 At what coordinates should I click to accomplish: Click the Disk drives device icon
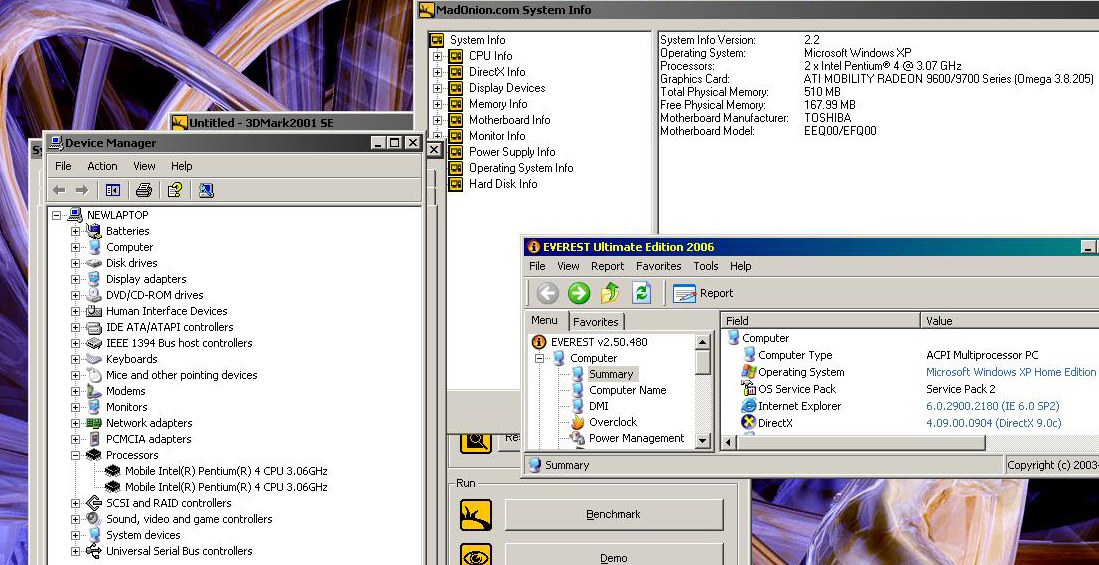click(94, 263)
